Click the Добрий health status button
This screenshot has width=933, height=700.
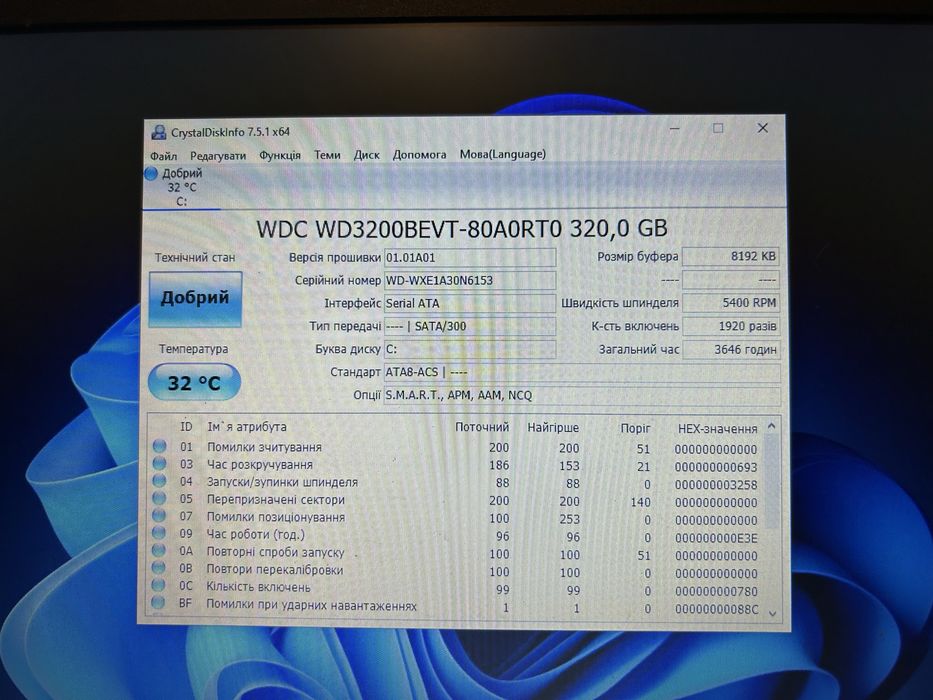[195, 299]
